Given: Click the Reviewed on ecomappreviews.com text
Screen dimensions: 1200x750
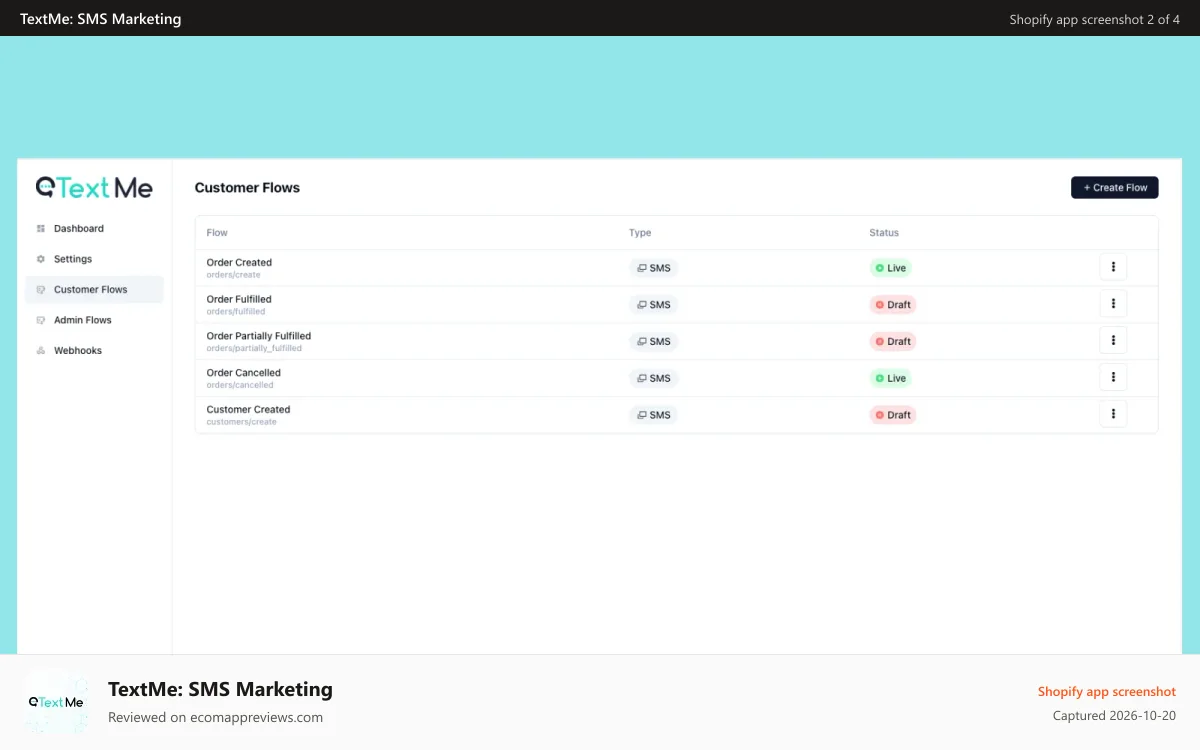Looking at the screenshot, I should 215,717.
